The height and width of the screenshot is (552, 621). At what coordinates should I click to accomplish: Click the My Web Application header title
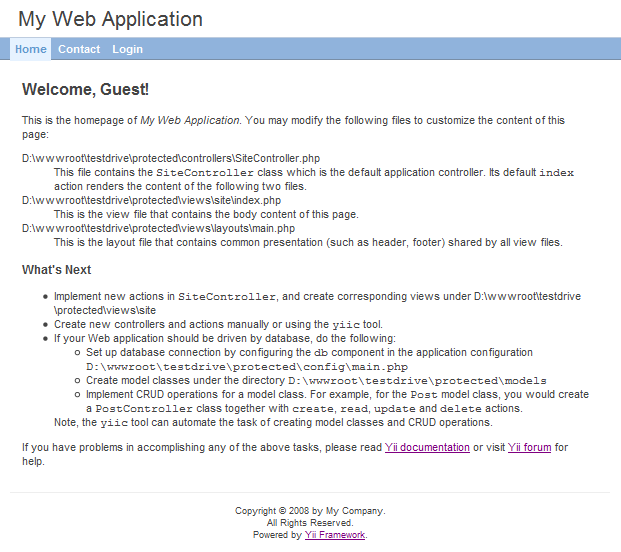coord(110,19)
